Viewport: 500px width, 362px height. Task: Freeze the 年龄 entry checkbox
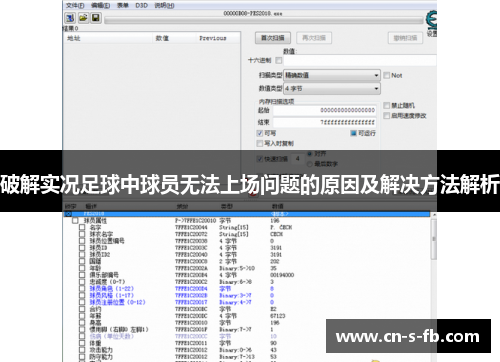[x=82, y=268]
